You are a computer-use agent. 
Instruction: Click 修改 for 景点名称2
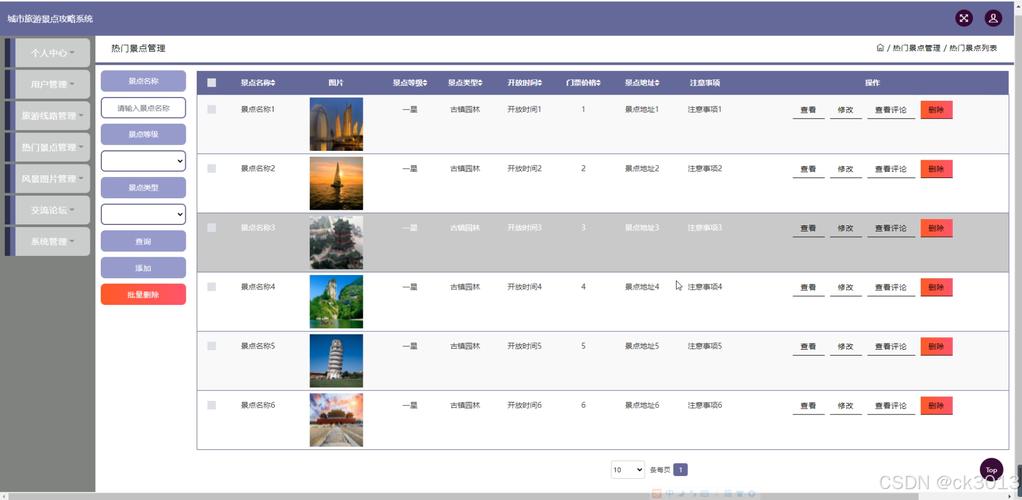click(x=845, y=169)
